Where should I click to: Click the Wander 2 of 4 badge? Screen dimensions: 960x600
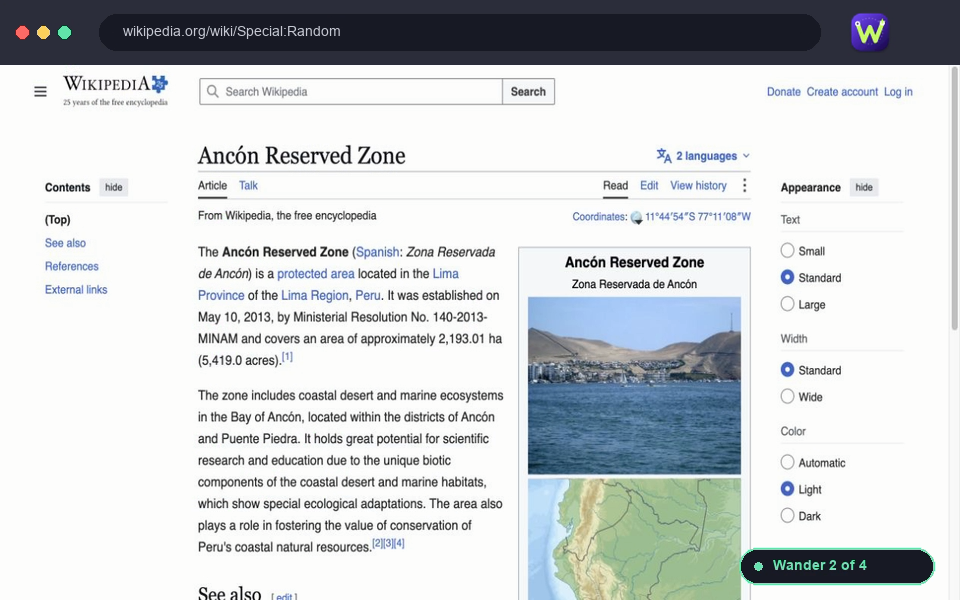pyautogui.click(x=837, y=566)
